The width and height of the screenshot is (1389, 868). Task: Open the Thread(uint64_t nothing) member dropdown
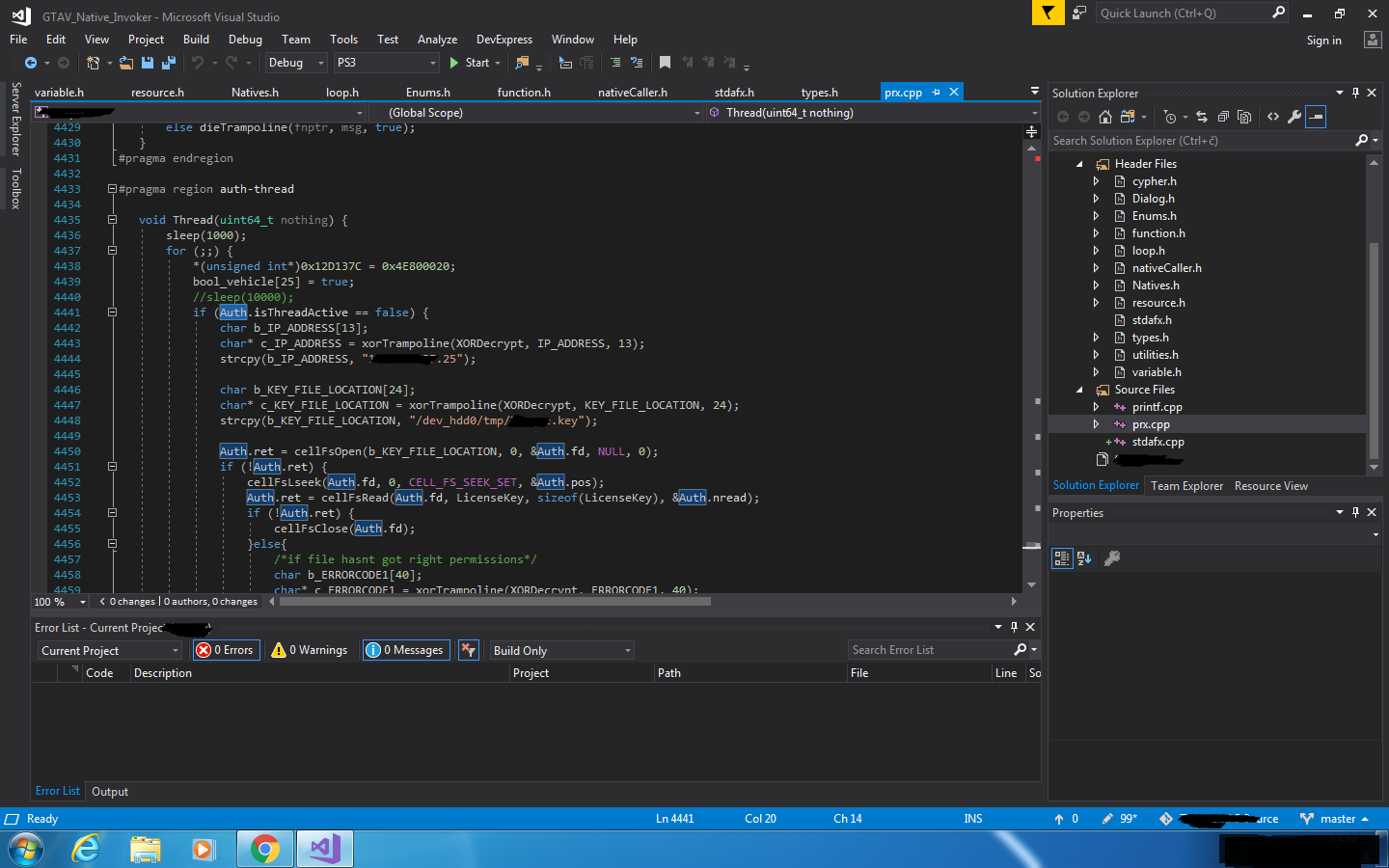tap(874, 113)
